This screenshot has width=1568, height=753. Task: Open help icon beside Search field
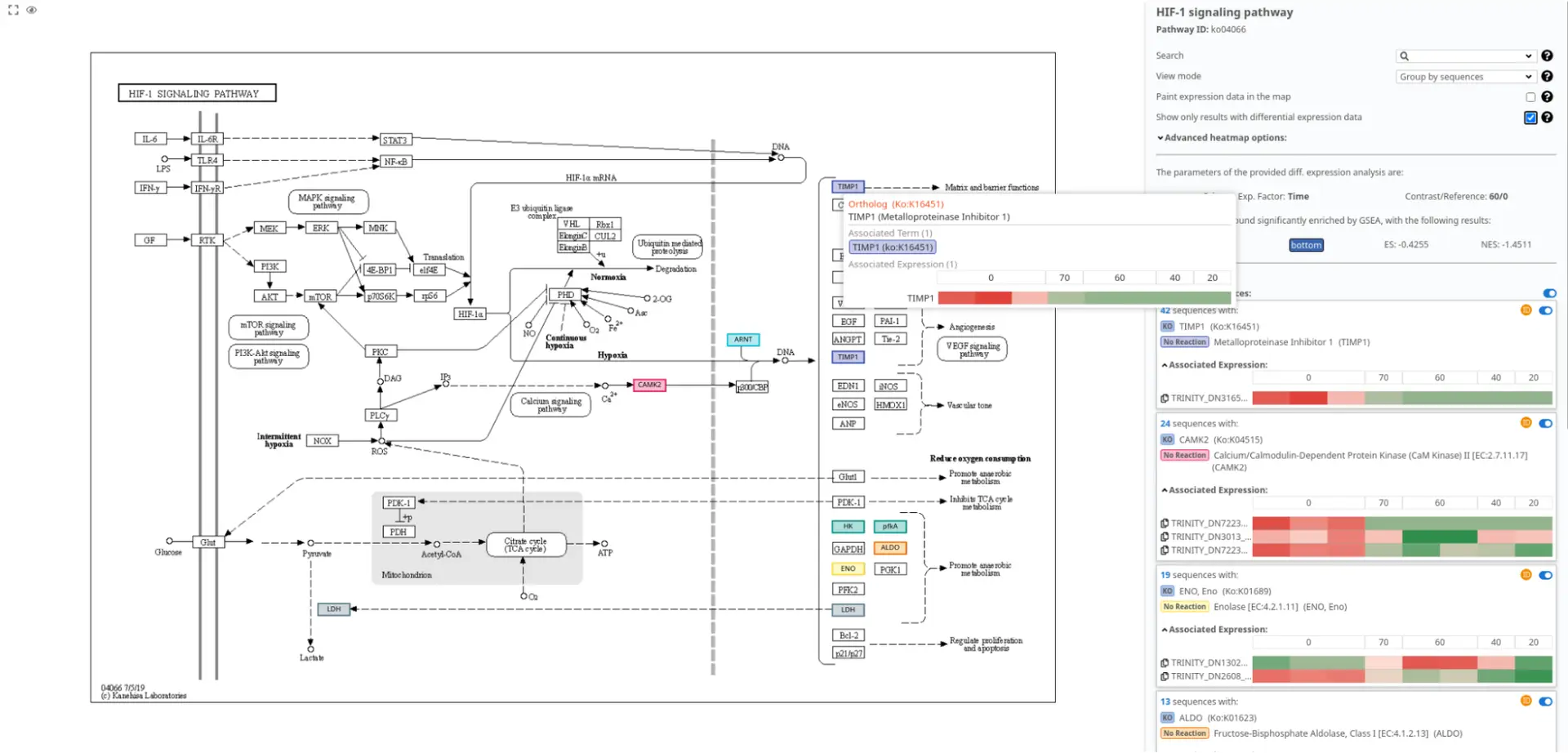coord(1547,56)
